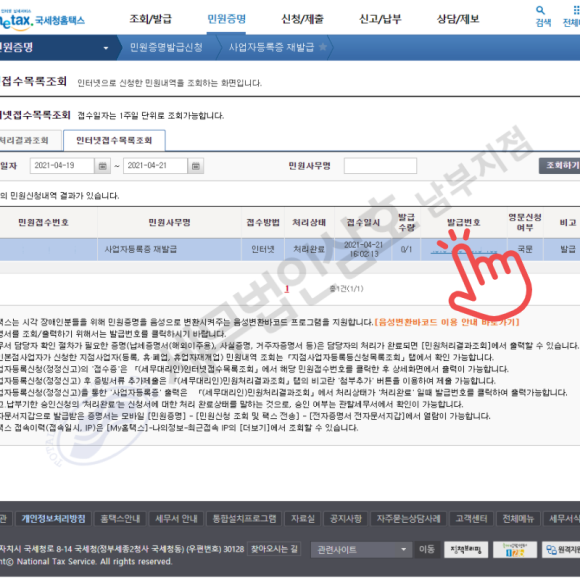Click the end date field 2021-04-21

click(x=155, y=166)
